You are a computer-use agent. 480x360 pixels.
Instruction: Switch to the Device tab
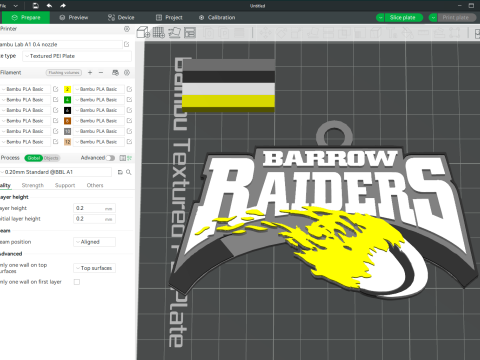(x=121, y=18)
